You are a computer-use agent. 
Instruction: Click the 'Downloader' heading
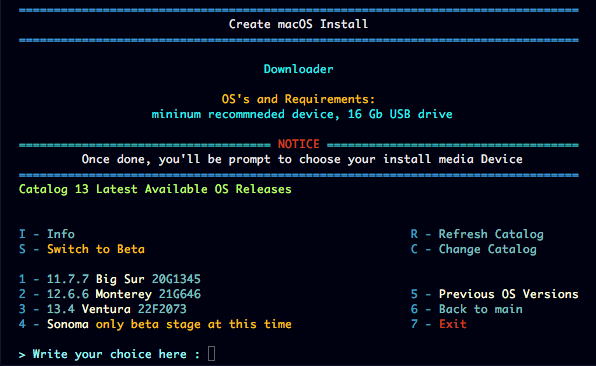pyautogui.click(x=298, y=69)
